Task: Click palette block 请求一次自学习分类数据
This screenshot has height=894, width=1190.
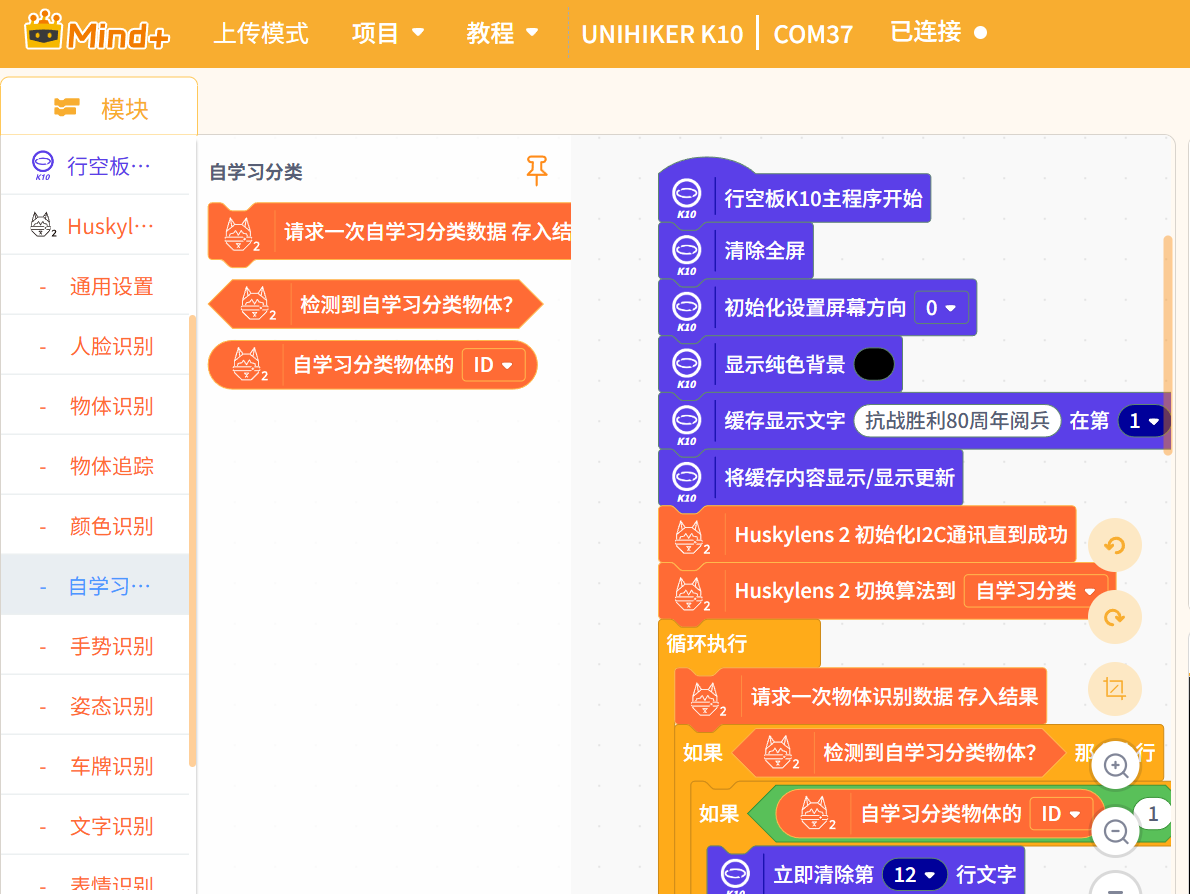Action: [389, 232]
